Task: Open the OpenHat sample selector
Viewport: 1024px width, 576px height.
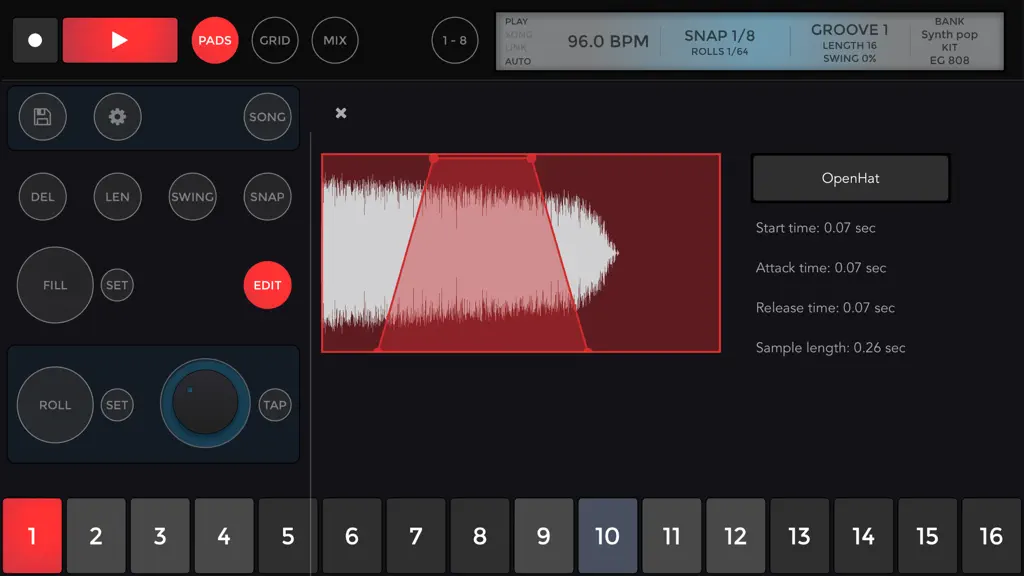Action: click(x=850, y=178)
